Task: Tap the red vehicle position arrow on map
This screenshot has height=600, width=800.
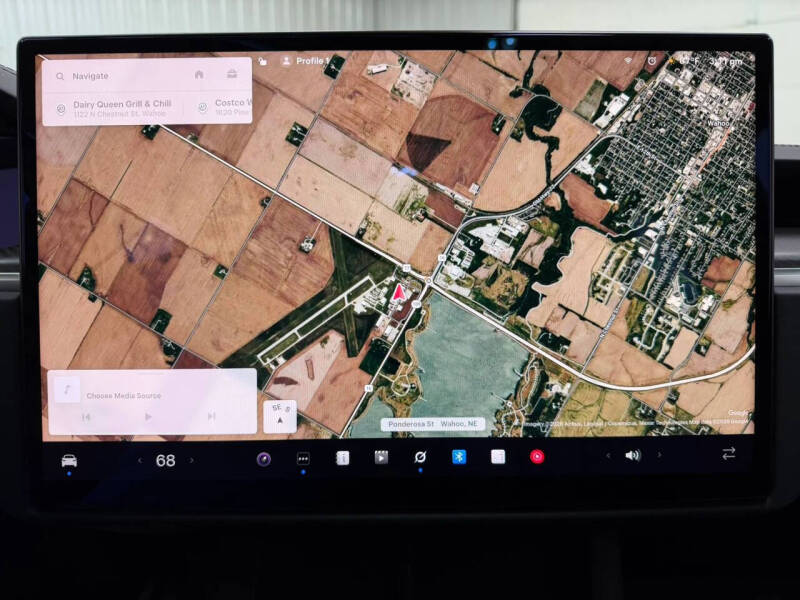Action: coord(398,293)
